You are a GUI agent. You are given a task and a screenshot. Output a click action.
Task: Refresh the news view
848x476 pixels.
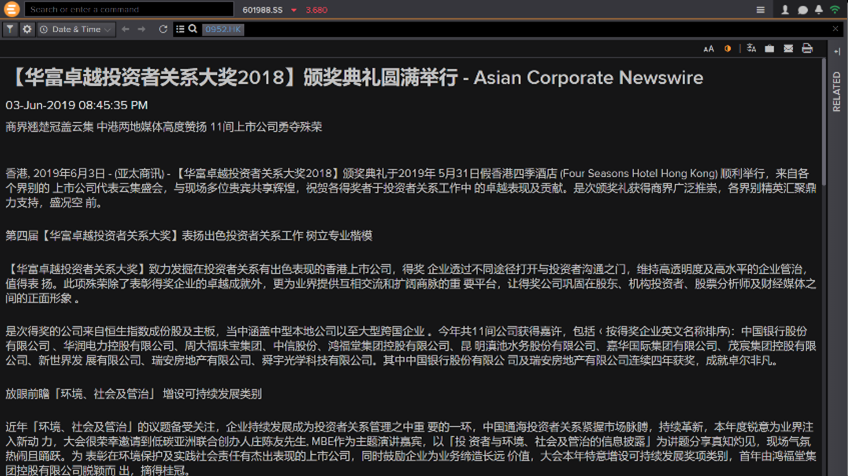[x=163, y=29]
